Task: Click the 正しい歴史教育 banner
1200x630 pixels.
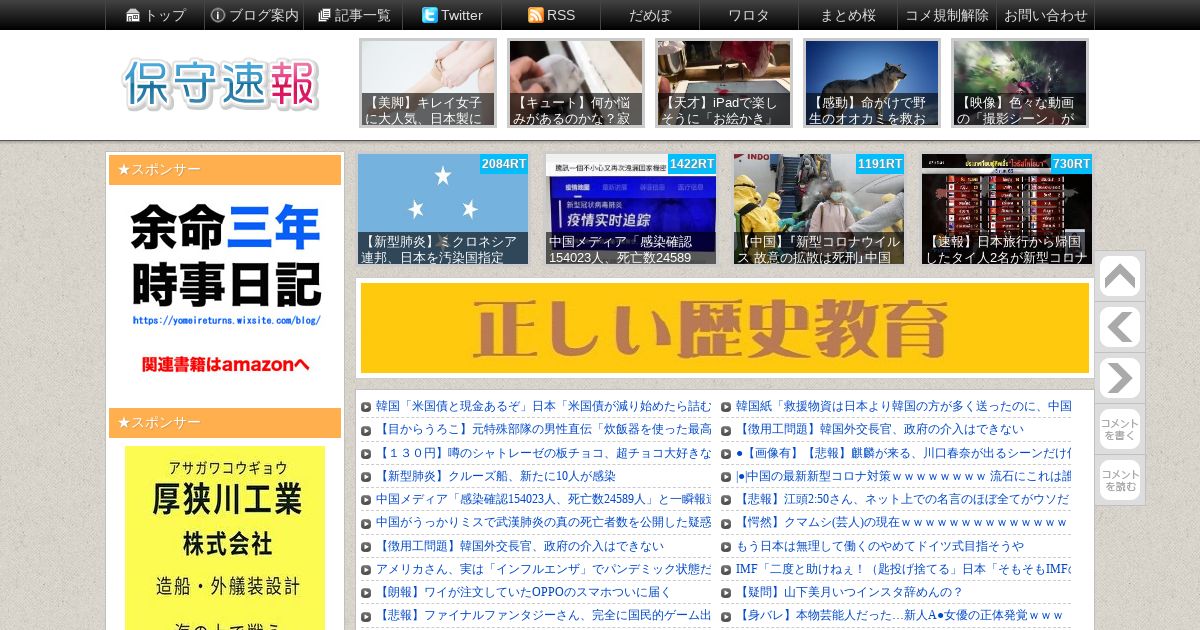Action: (x=725, y=328)
